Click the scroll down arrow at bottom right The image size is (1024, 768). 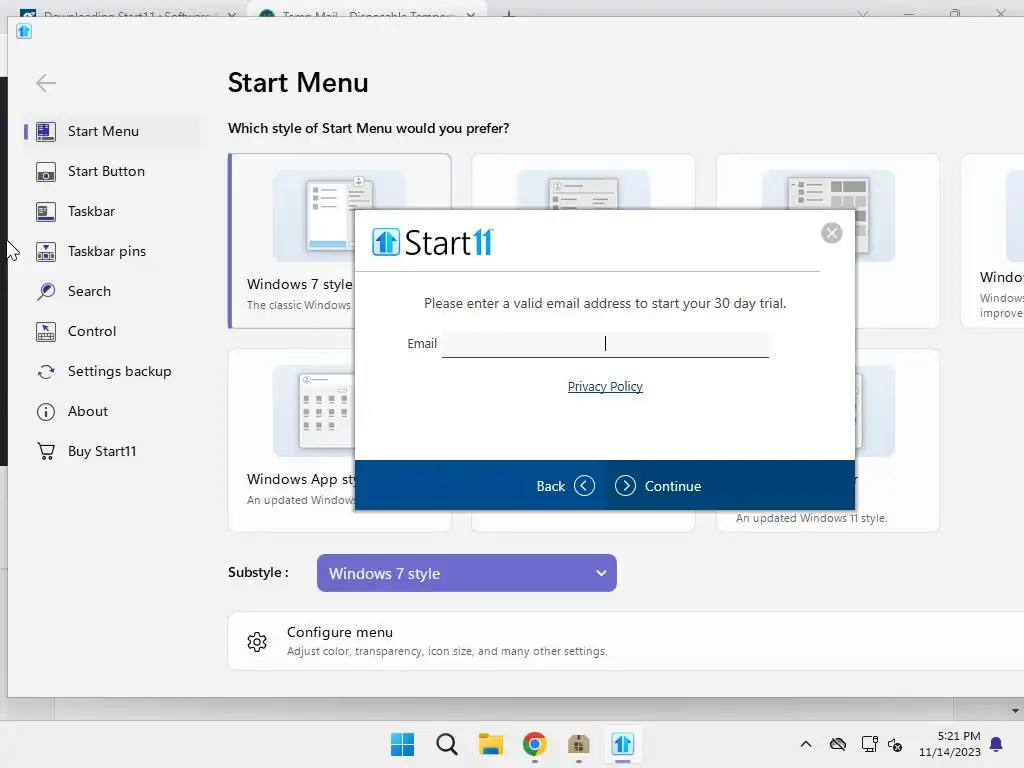[1015, 711]
